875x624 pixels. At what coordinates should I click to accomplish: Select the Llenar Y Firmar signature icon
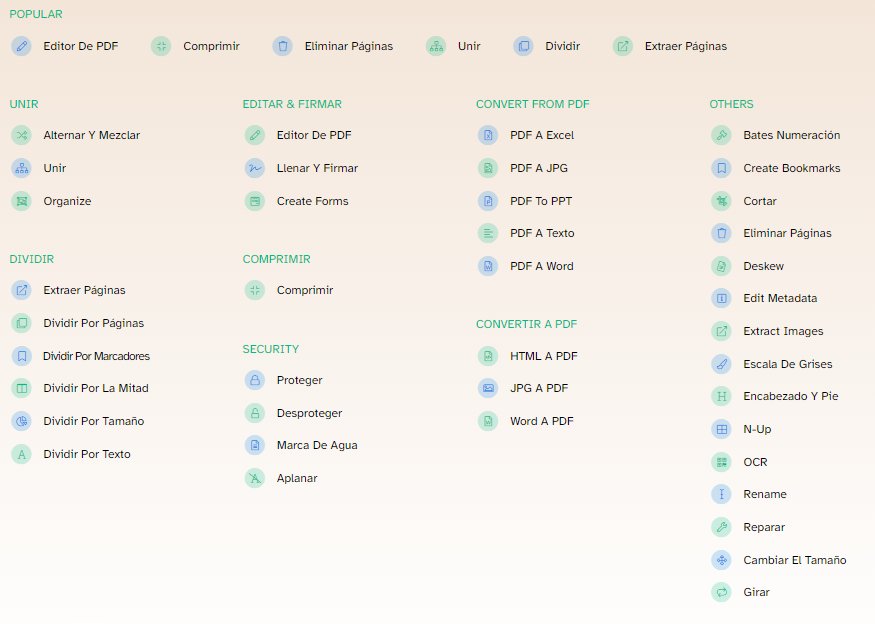point(254,168)
